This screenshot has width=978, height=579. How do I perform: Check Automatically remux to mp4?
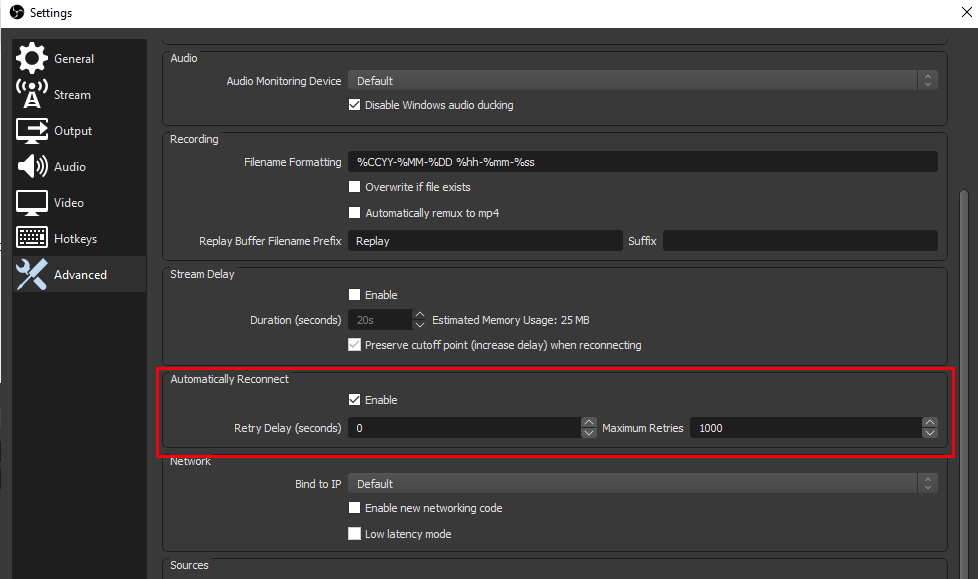click(x=354, y=213)
